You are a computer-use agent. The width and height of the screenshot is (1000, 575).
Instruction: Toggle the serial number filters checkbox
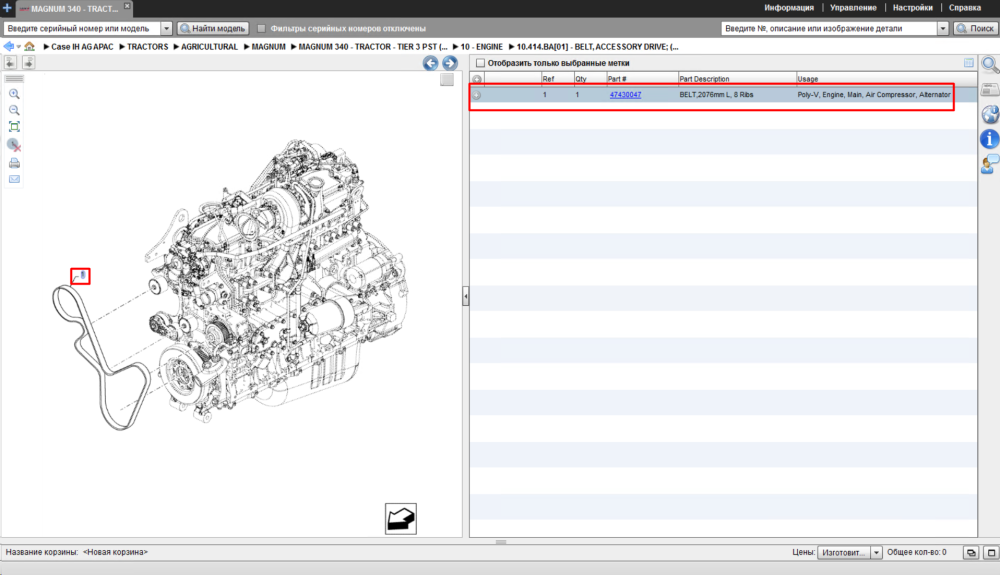pyautogui.click(x=261, y=28)
